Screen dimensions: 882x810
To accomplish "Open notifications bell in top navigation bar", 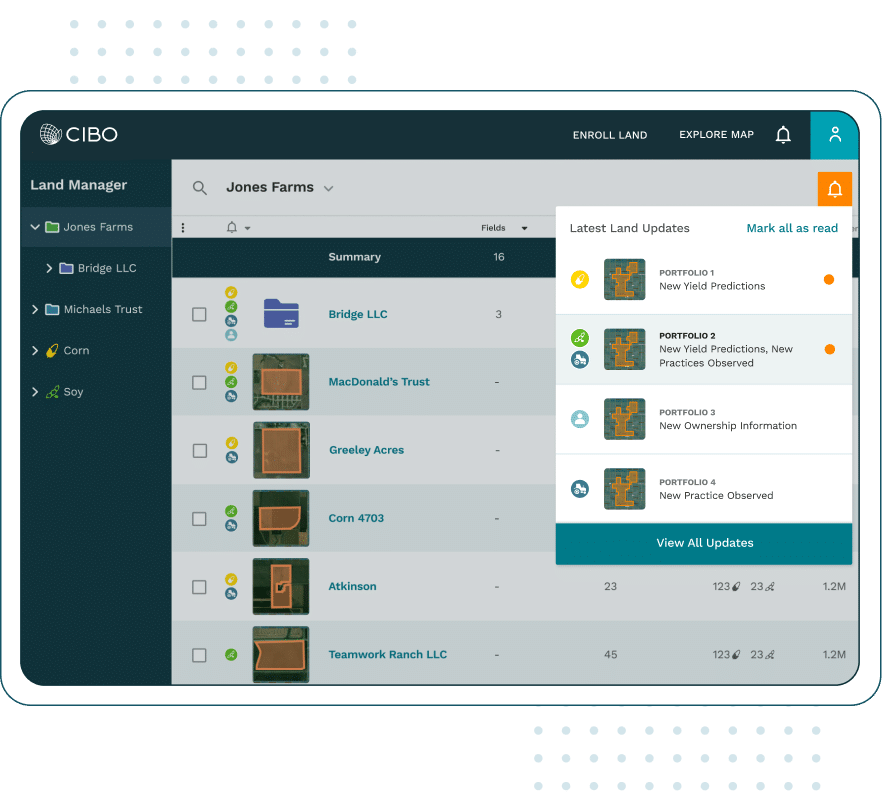I will 783,135.
